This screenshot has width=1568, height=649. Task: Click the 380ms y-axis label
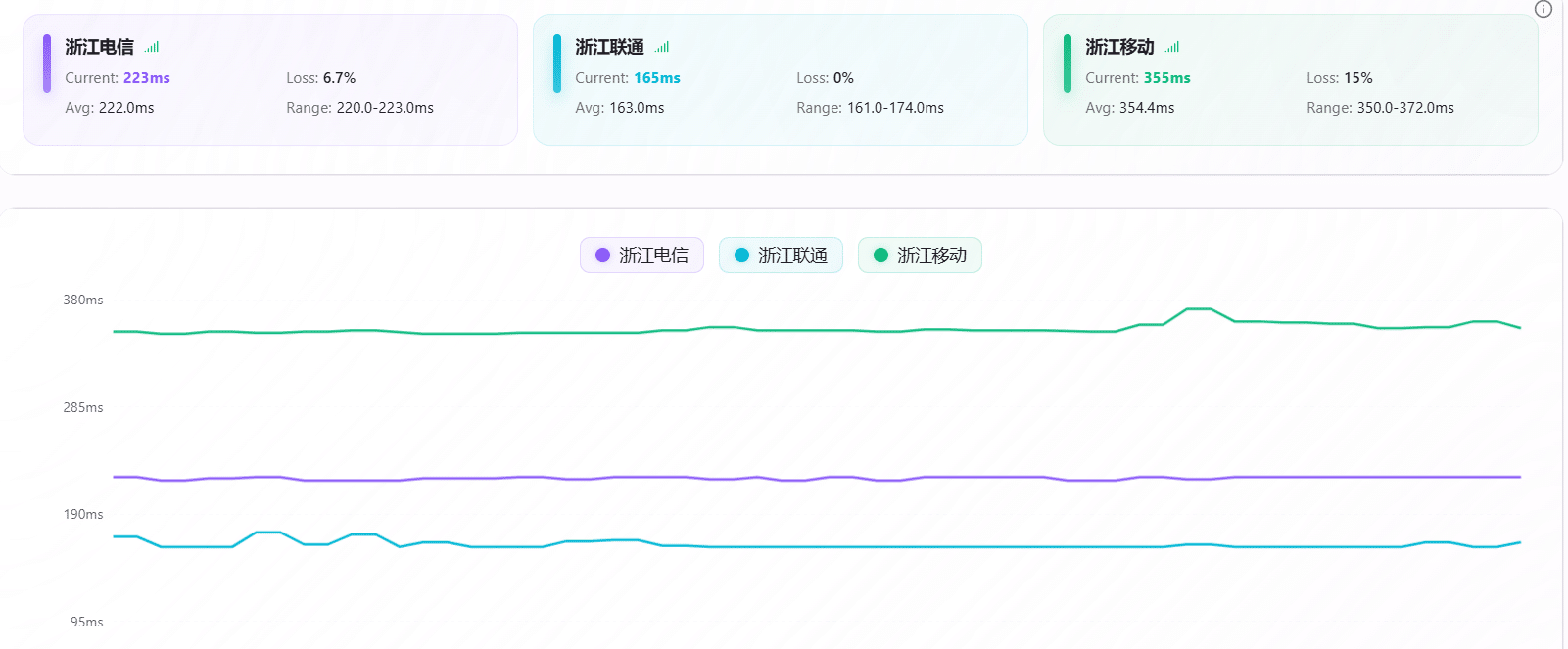click(83, 301)
